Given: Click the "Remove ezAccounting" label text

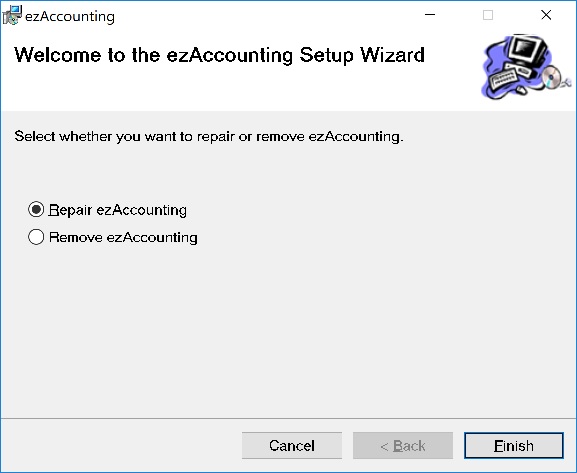Looking at the screenshot, I should pyautogui.click(x=123, y=237).
